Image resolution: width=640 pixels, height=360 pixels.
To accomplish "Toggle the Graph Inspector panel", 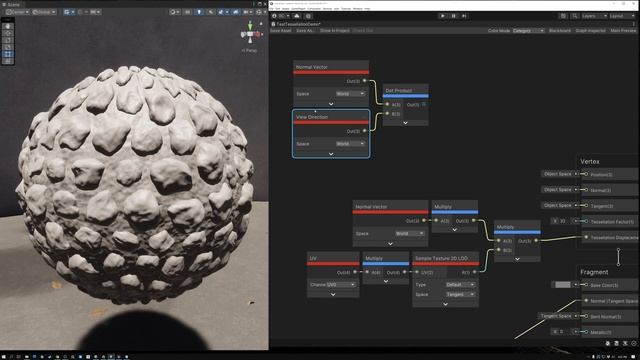I will click(x=590, y=31).
